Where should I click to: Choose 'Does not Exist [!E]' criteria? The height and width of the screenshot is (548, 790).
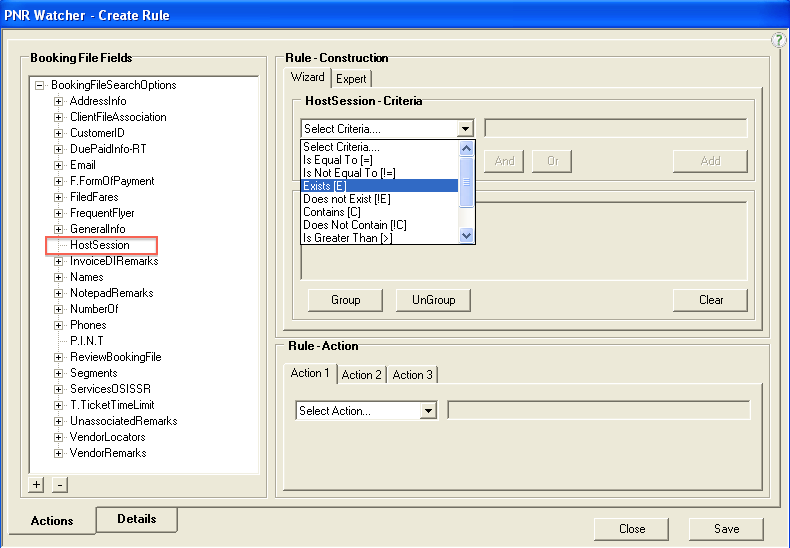380,199
